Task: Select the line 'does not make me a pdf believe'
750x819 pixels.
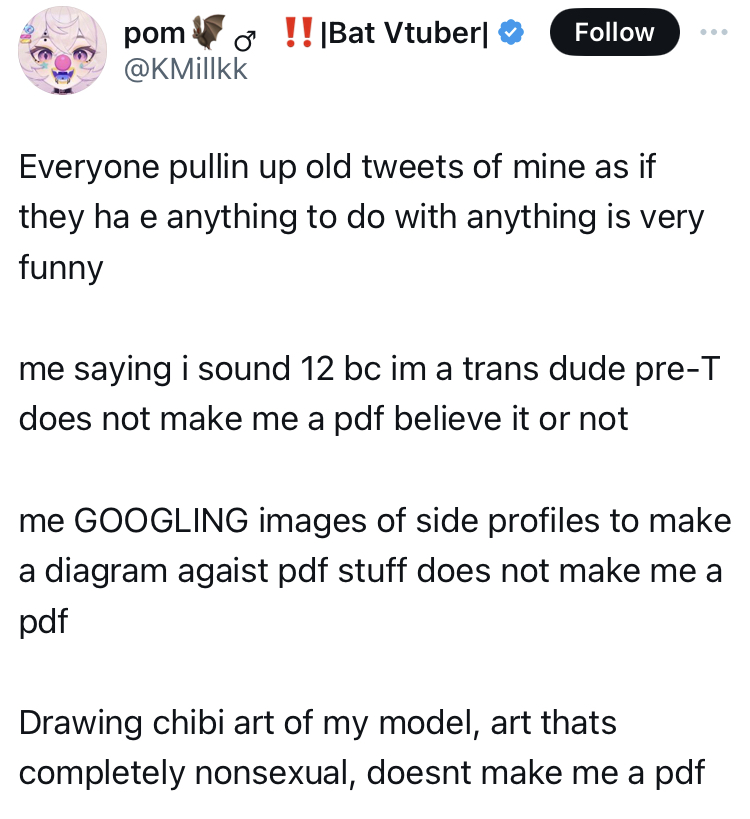Action: tap(323, 419)
